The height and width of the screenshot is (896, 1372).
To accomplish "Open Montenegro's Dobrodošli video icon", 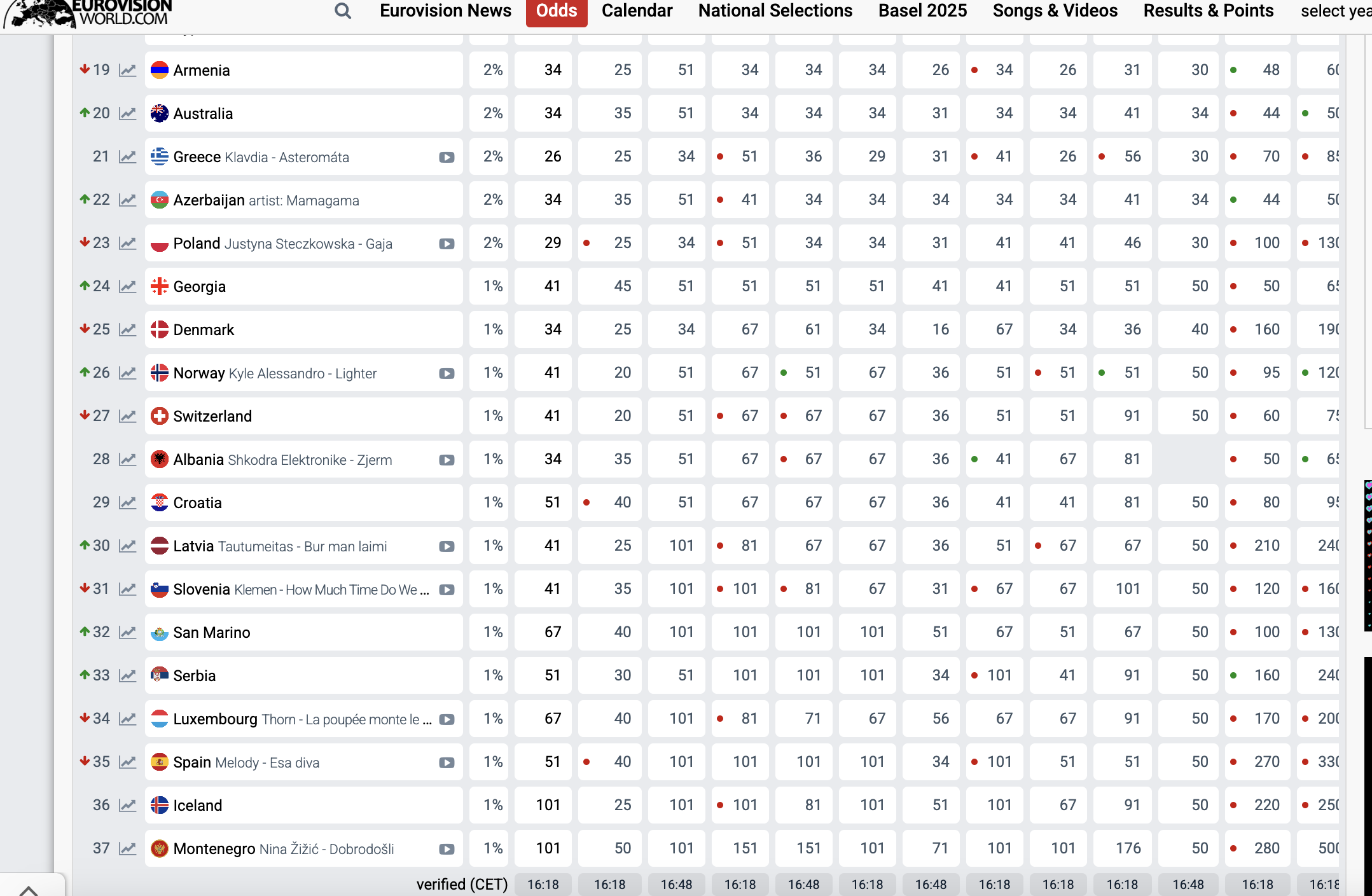I will [447, 849].
